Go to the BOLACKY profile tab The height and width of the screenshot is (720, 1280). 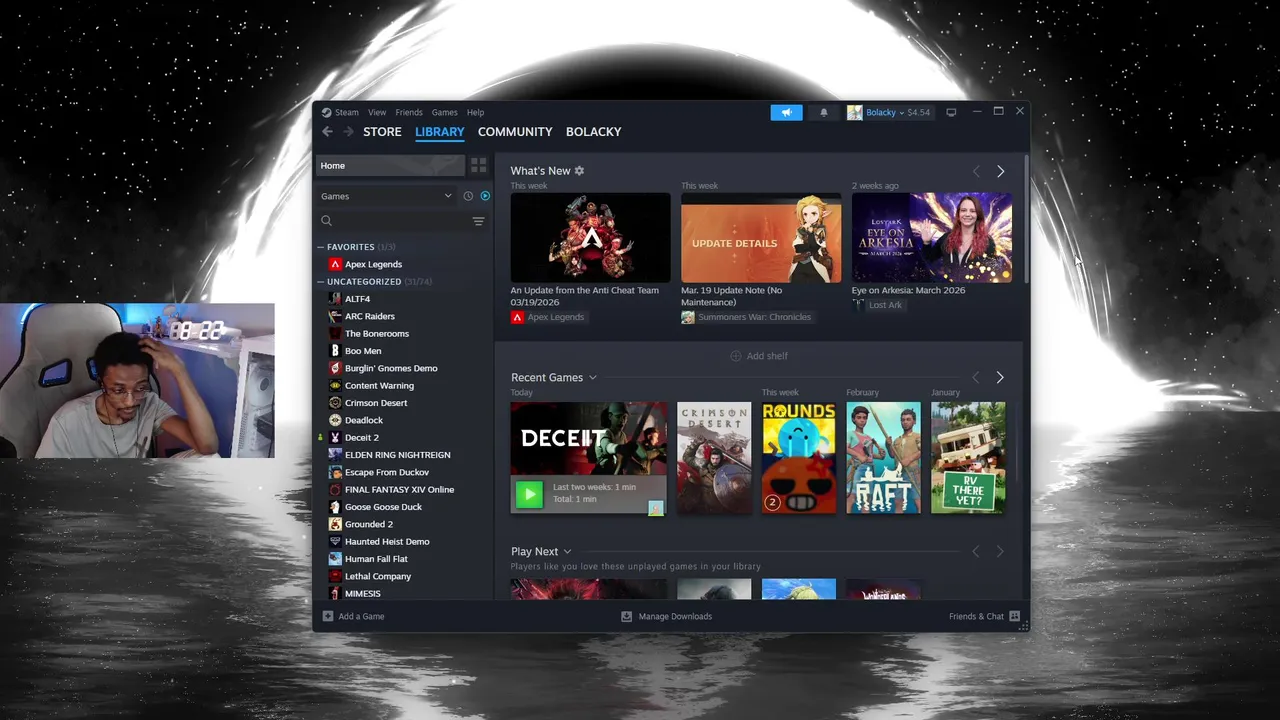click(593, 132)
